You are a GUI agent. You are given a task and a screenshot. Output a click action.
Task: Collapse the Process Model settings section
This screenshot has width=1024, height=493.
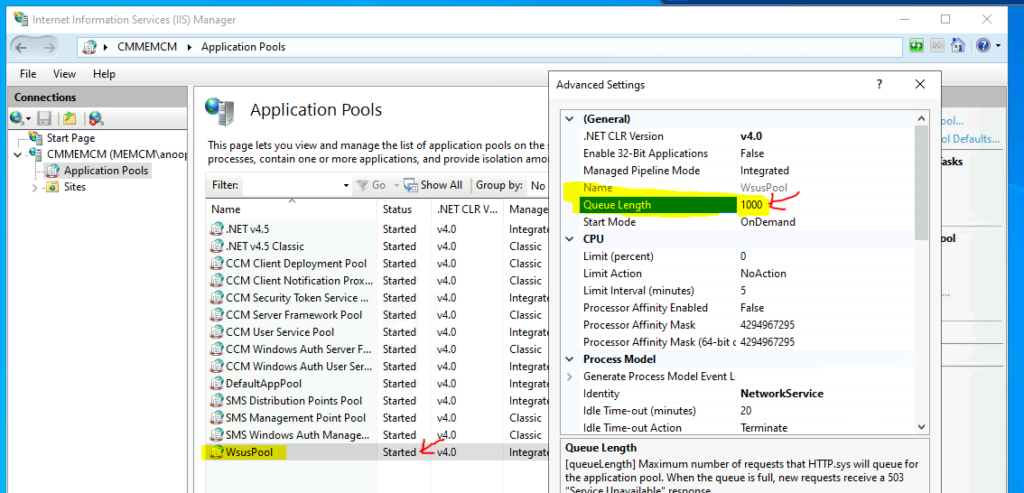pyautogui.click(x=569, y=359)
